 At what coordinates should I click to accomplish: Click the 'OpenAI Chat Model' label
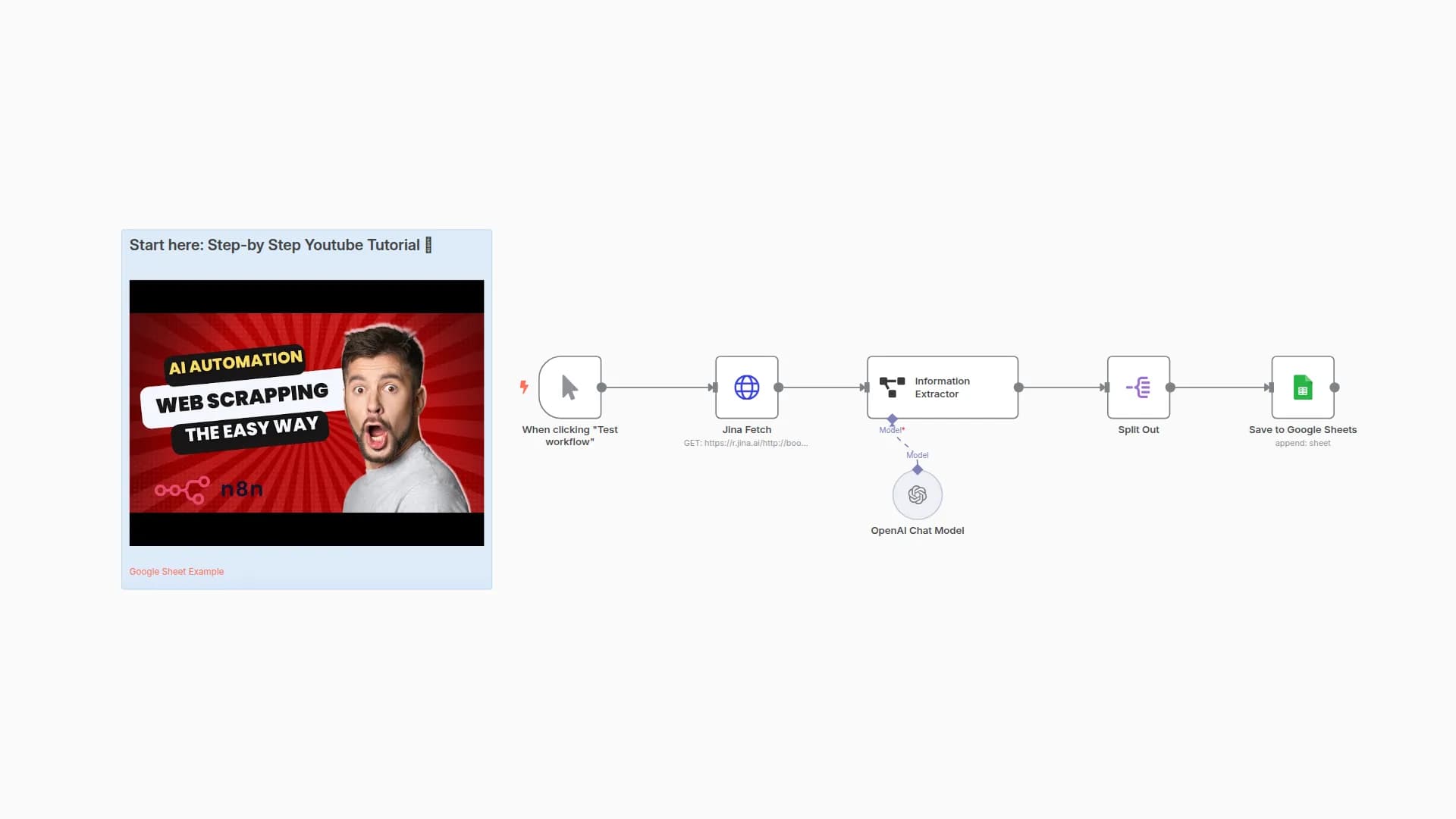click(x=917, y=531)
